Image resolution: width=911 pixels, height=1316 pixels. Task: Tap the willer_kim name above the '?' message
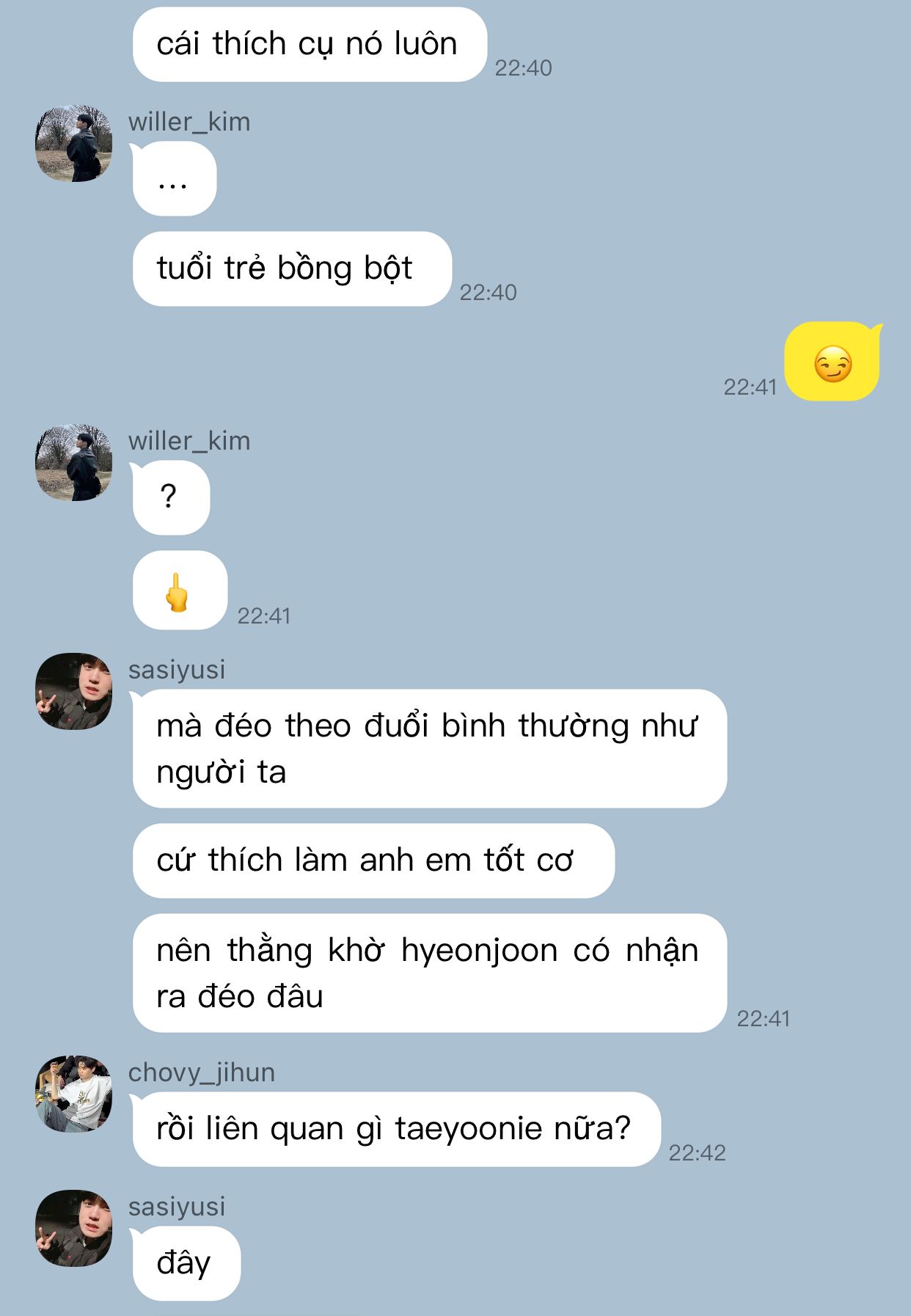pos(189,441)
